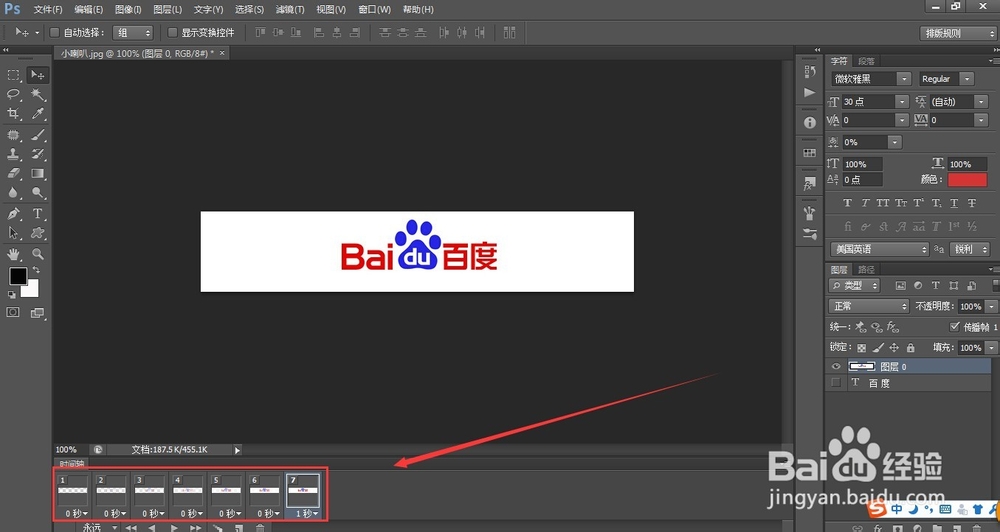Toggle Quick Mask mode icon
The height and width of the screenshot is (532, 1000).
[x=13, y=313]
